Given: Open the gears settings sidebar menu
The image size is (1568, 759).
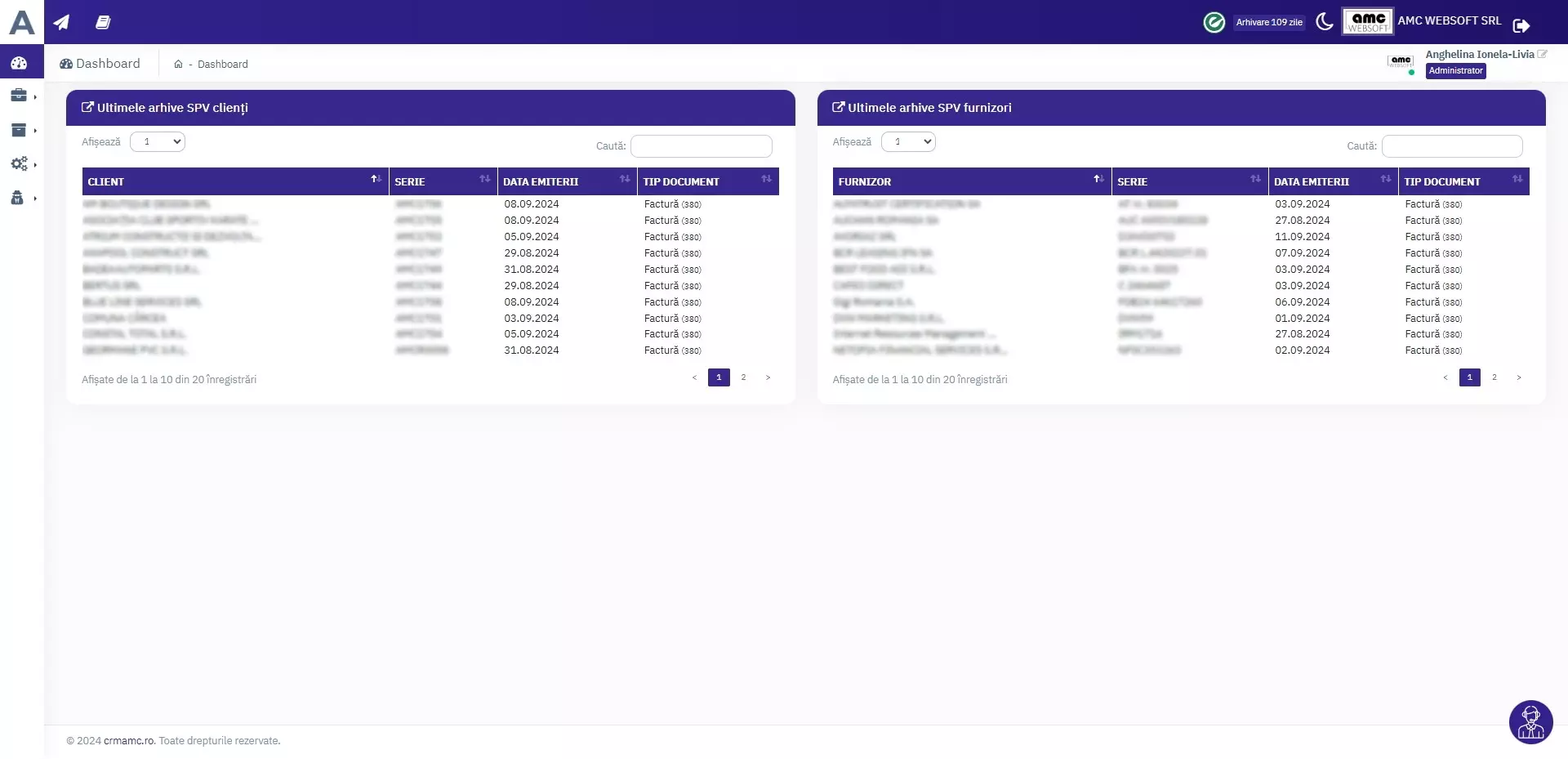Looking at the screenshot, I should point(19,164).
